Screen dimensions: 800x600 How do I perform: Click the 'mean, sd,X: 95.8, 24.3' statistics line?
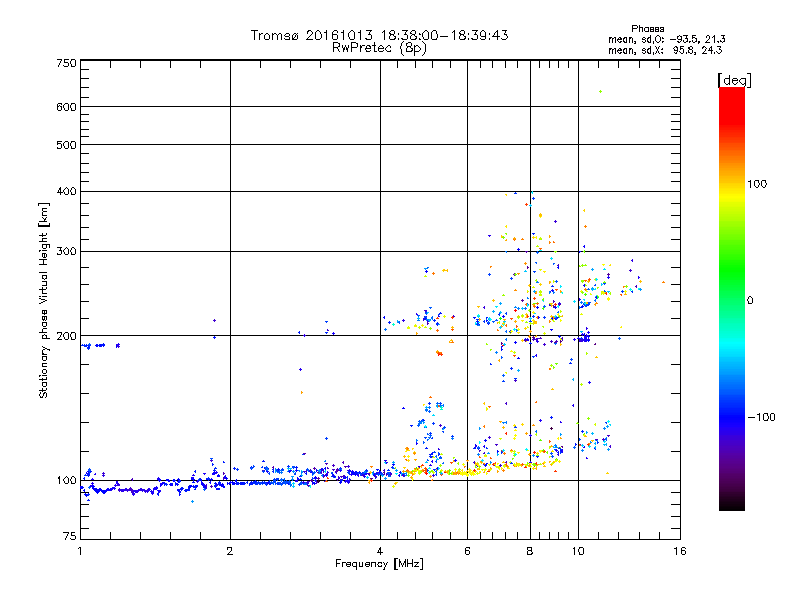coord(665,50)
